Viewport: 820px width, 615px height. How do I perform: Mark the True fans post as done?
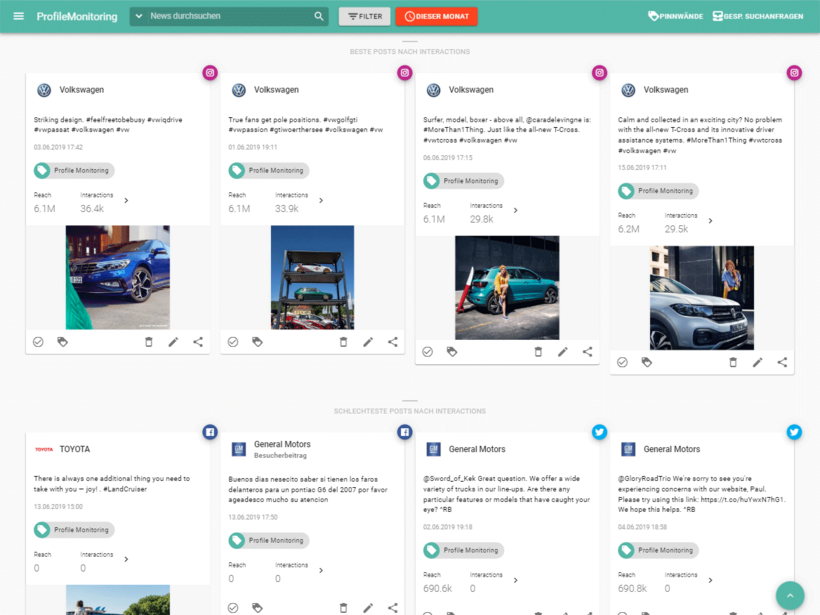click(233, 342)
